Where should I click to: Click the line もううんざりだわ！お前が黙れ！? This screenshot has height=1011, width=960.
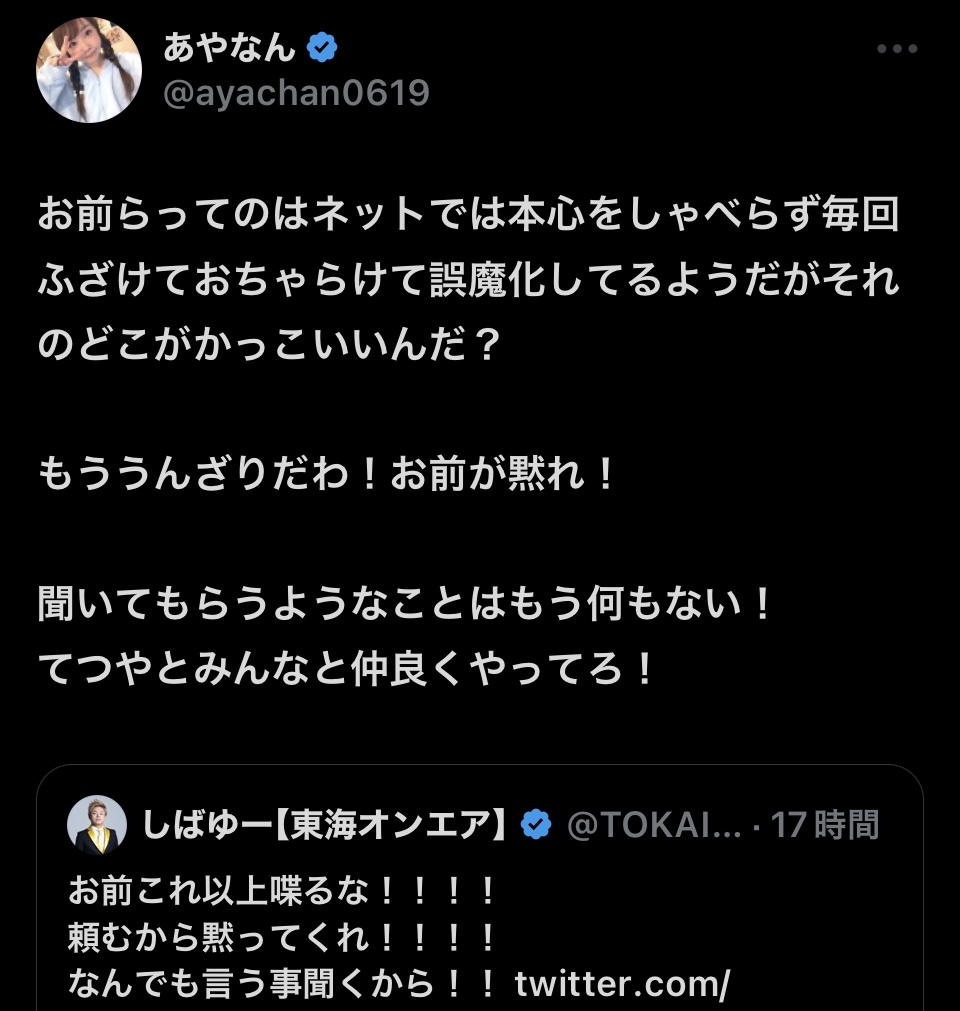pos(328,473)
